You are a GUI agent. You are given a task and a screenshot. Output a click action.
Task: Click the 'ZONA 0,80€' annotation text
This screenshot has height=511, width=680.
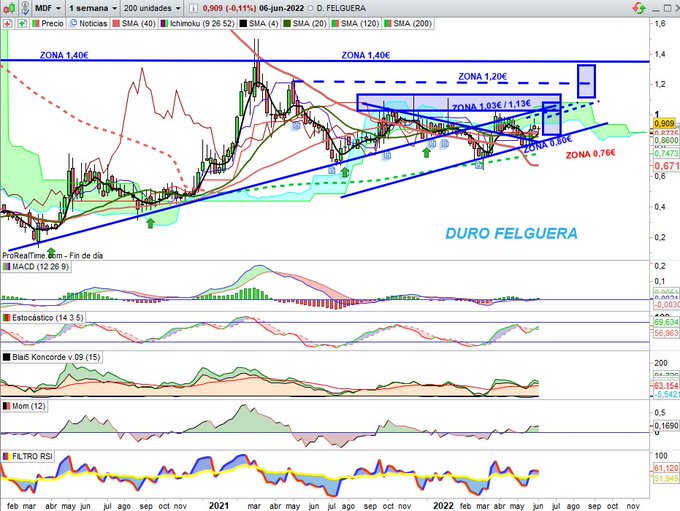point(548,144)
